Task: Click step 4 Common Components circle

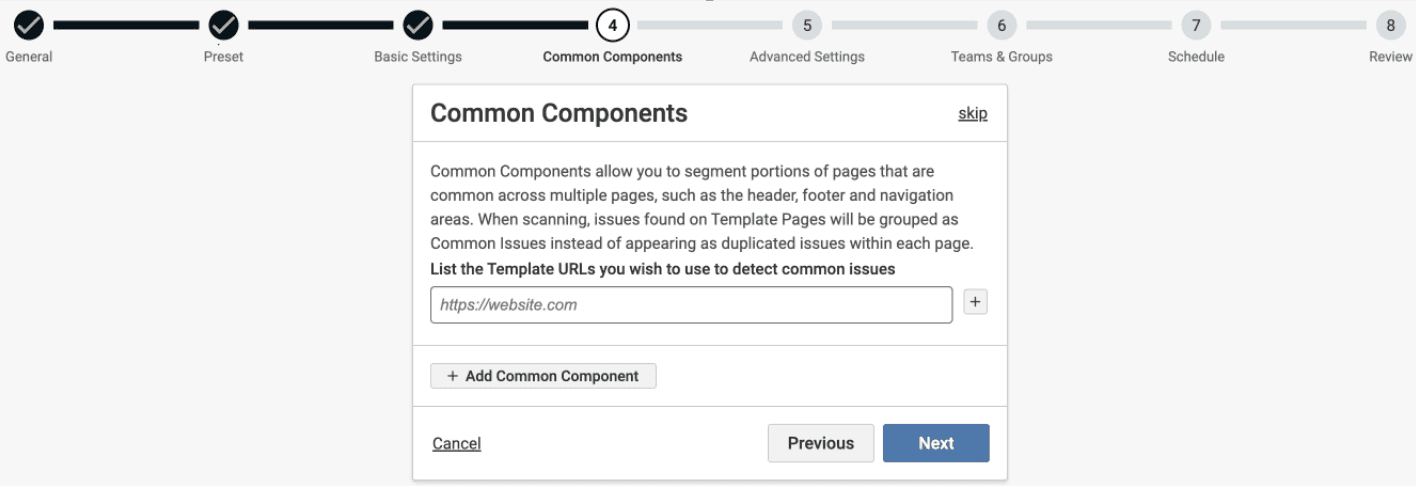Action: coord(612,24)
